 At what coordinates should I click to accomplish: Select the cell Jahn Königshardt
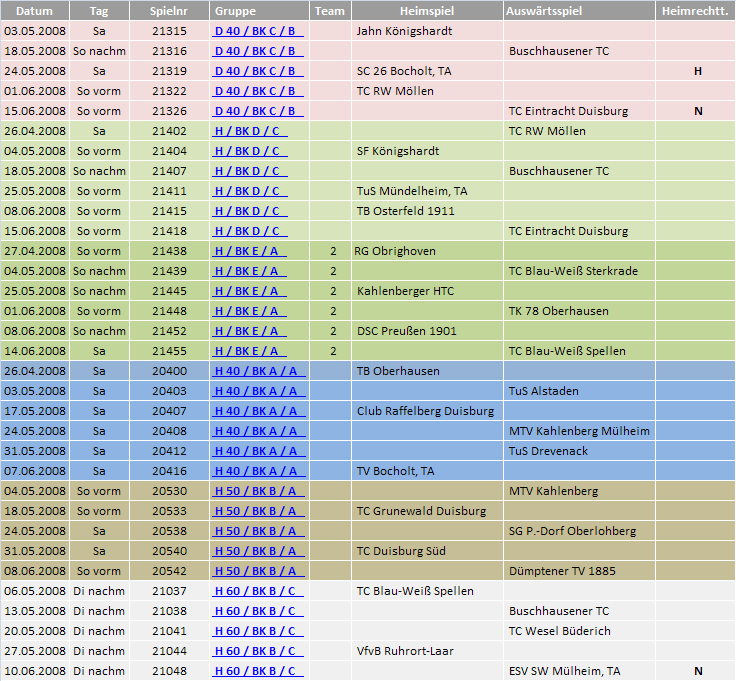[x=427, y=31]
